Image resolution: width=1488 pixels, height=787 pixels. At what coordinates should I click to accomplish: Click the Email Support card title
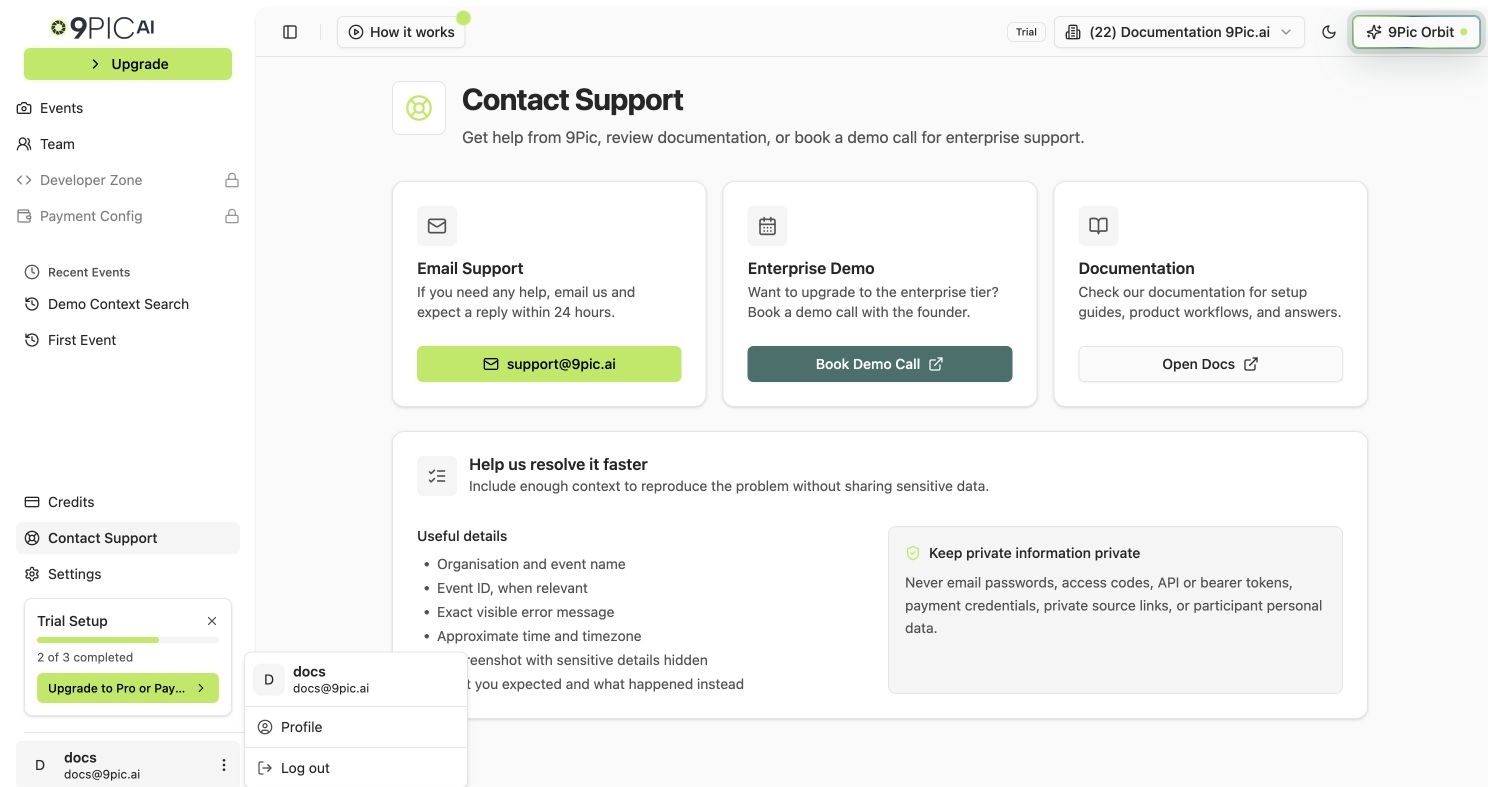point(470,268)
